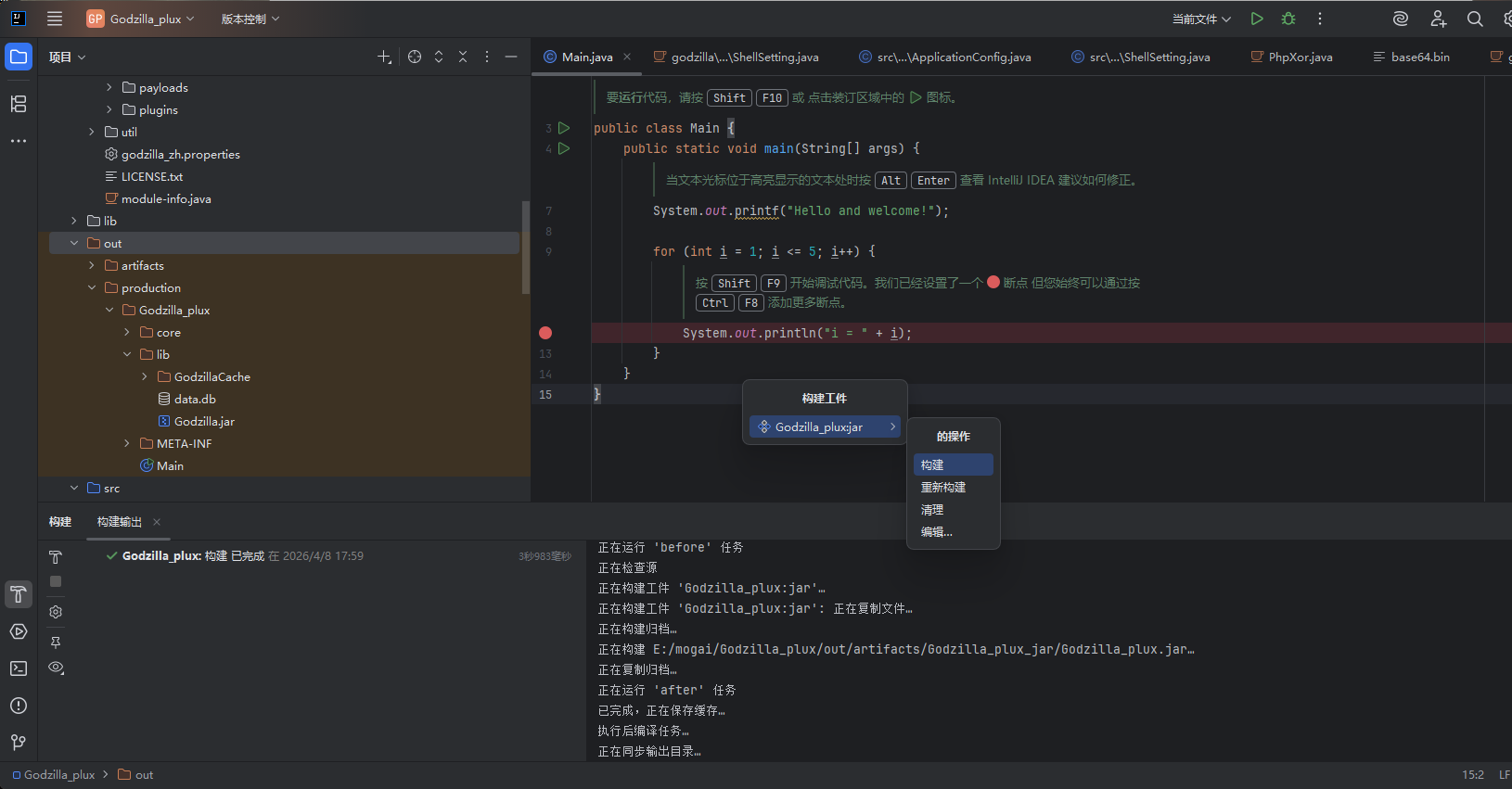
Task: Select 重新构建 from the actions menu
Action: (x=943, y=488)
